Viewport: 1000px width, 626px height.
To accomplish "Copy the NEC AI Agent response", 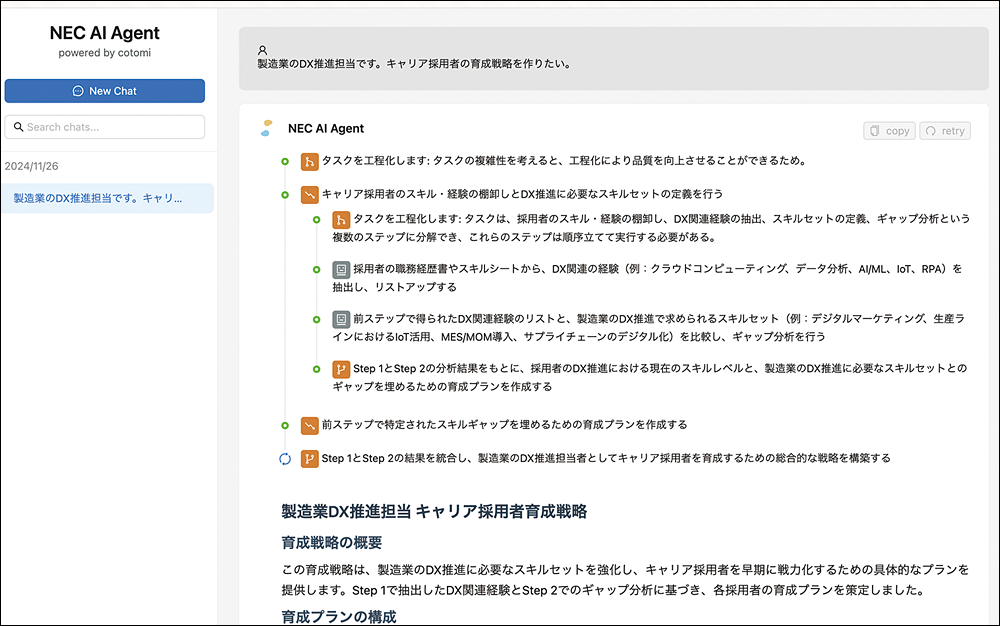I will point(889,130).
